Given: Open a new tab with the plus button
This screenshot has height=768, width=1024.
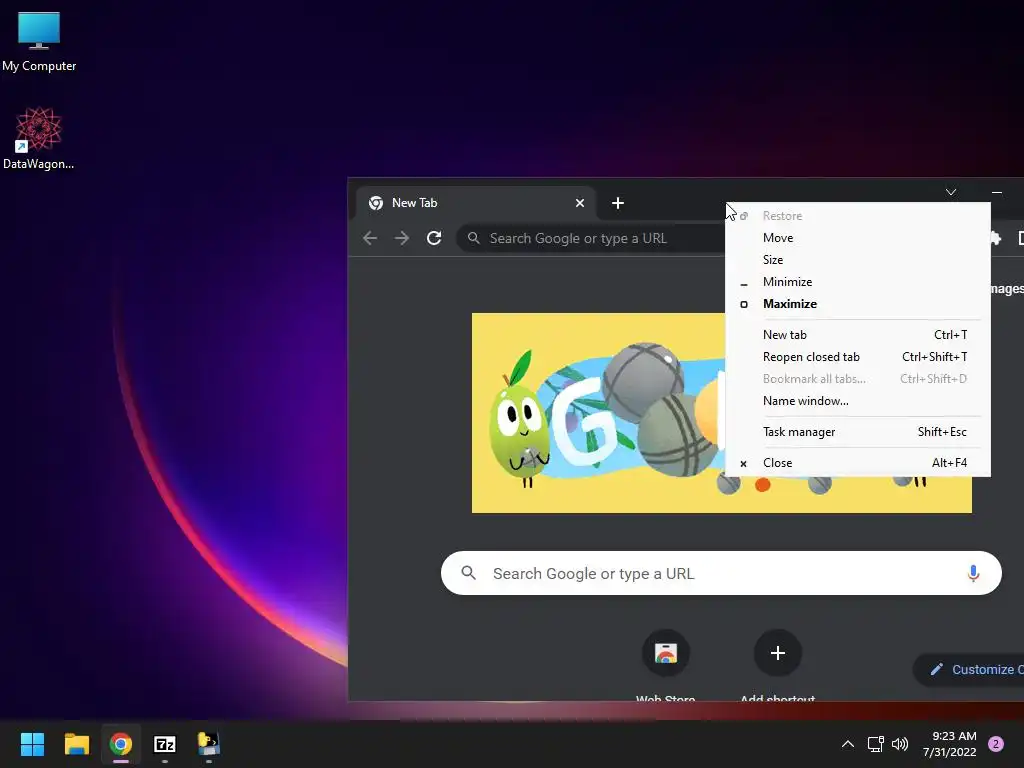Looking at the screenshot, I should point(618,203).
